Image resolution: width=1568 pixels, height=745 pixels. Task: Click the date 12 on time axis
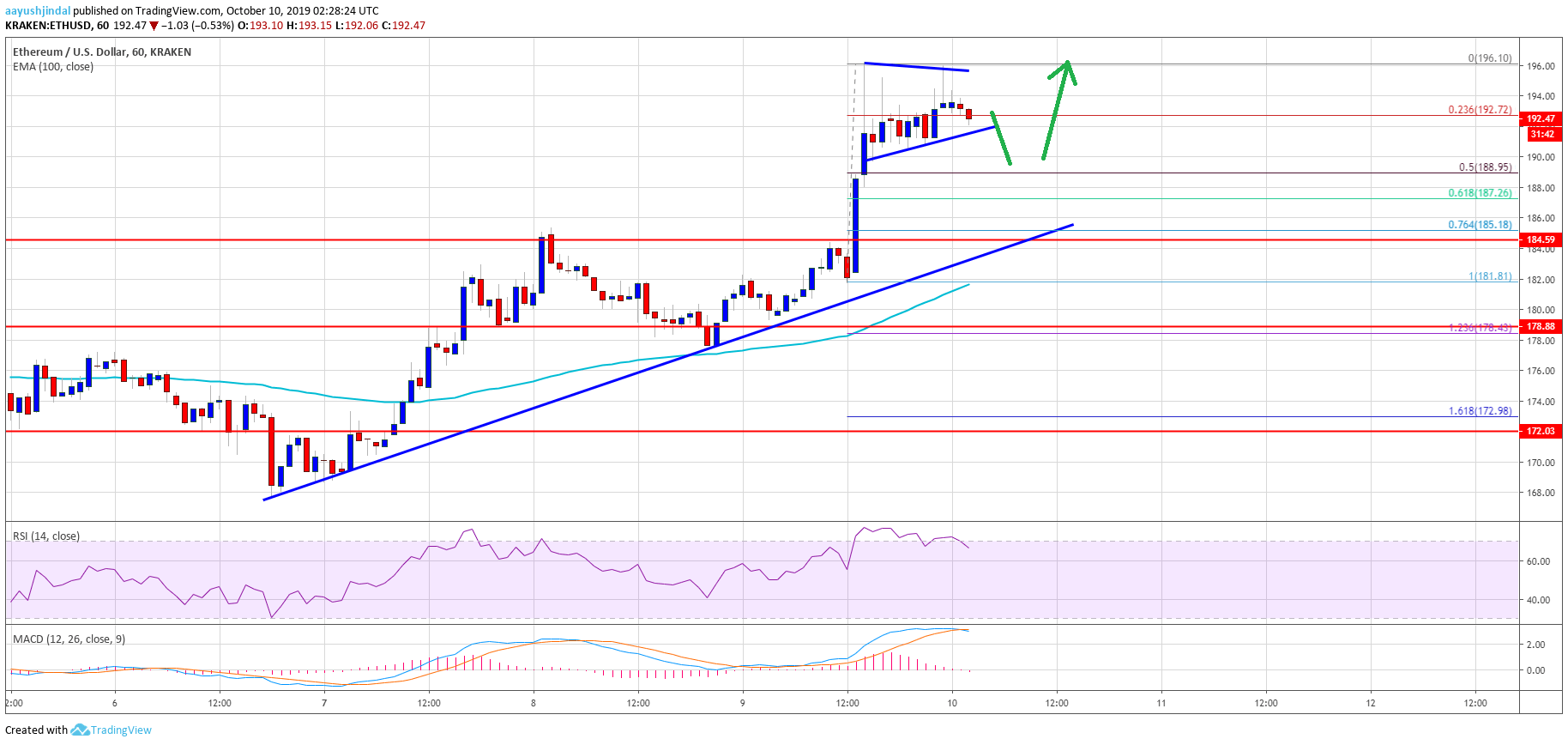coord(1371,703)
